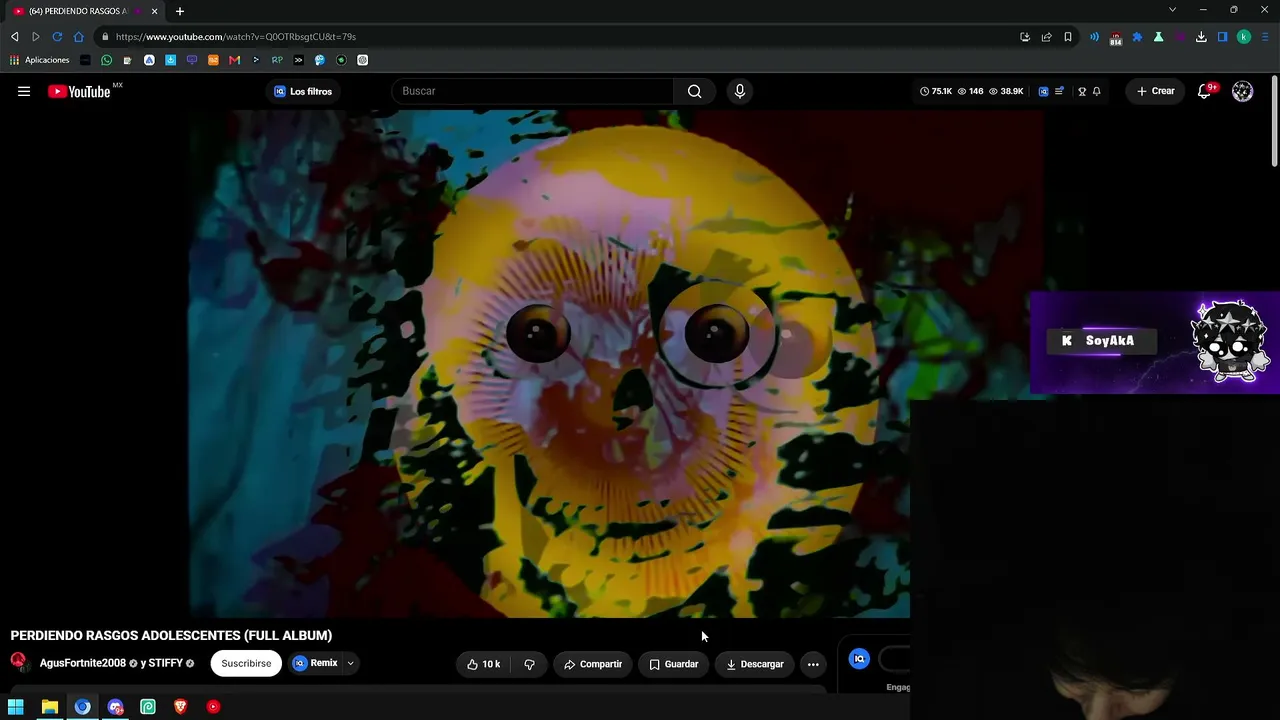
Task: Open Brave browser from taskbar
Action: [x=181, y=707]
